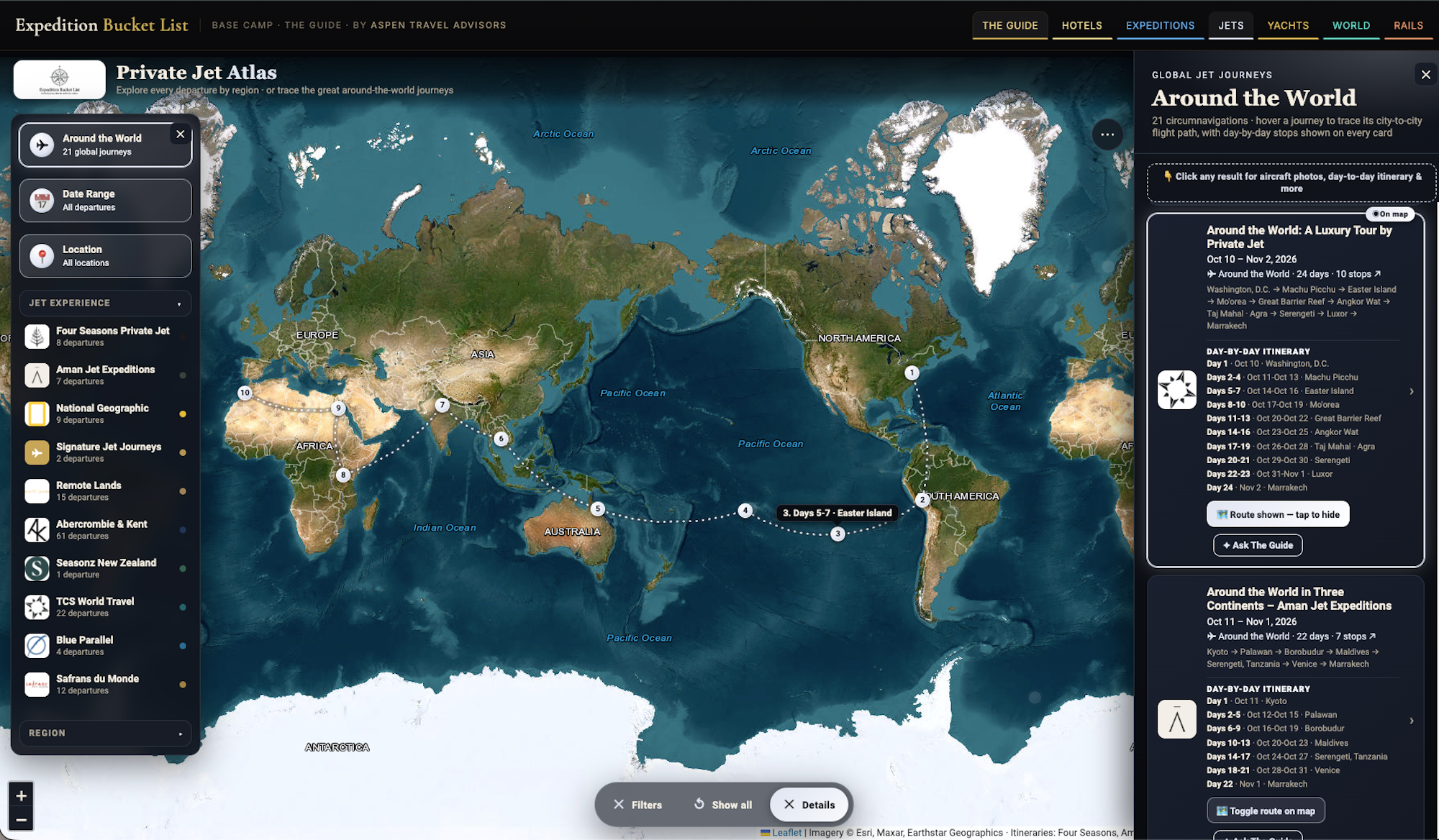The image size is (1439, 840).
Task: Switch to the Jets tab
Action: [1231, 25]
